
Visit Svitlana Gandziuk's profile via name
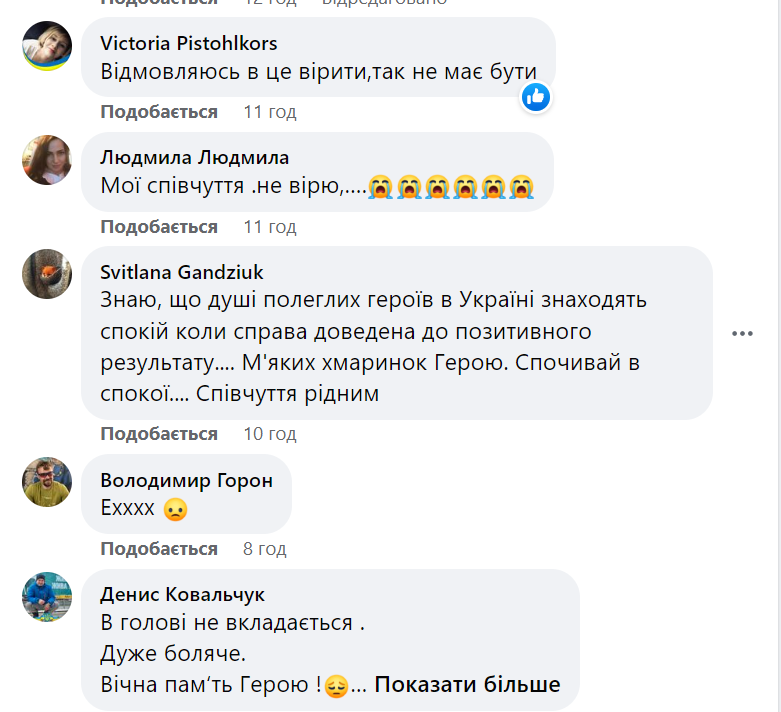(x=182, y=272)
